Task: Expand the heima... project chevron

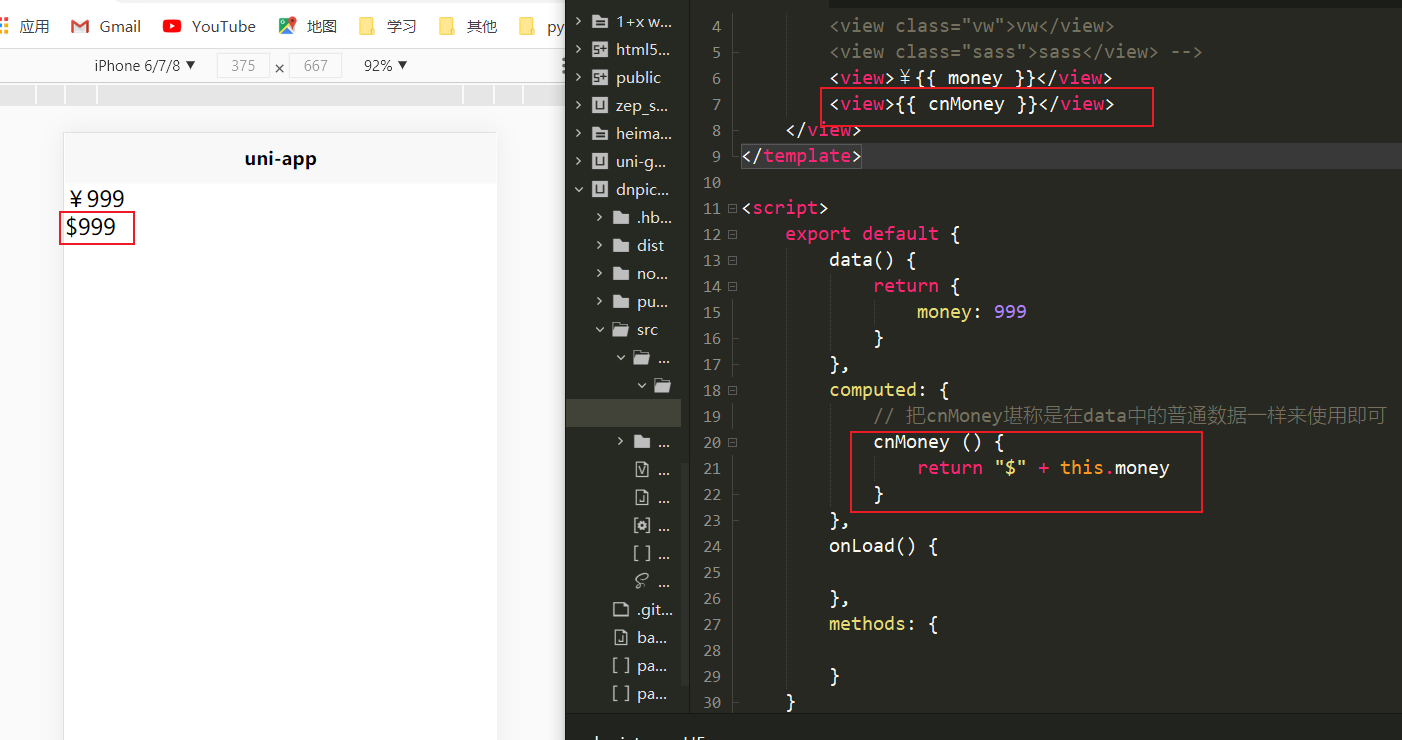Action: pos(578,133)
